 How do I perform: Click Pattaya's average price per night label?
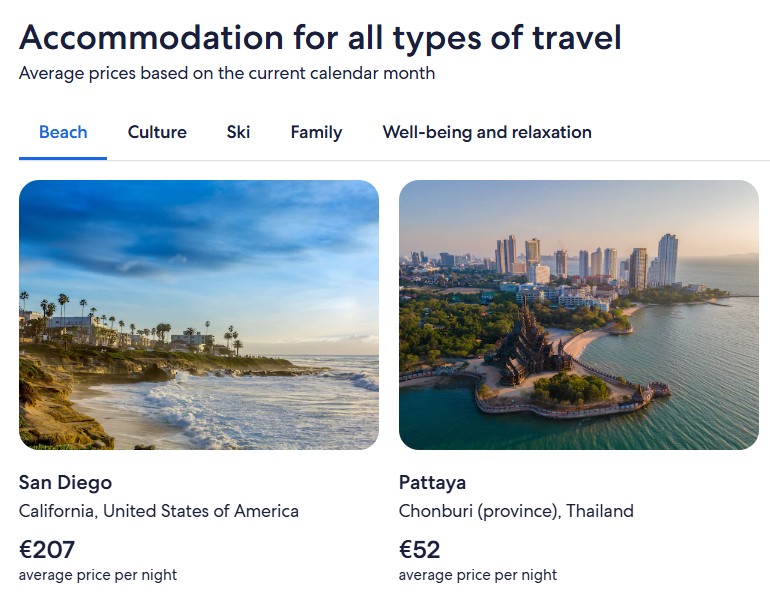(478, 575)
